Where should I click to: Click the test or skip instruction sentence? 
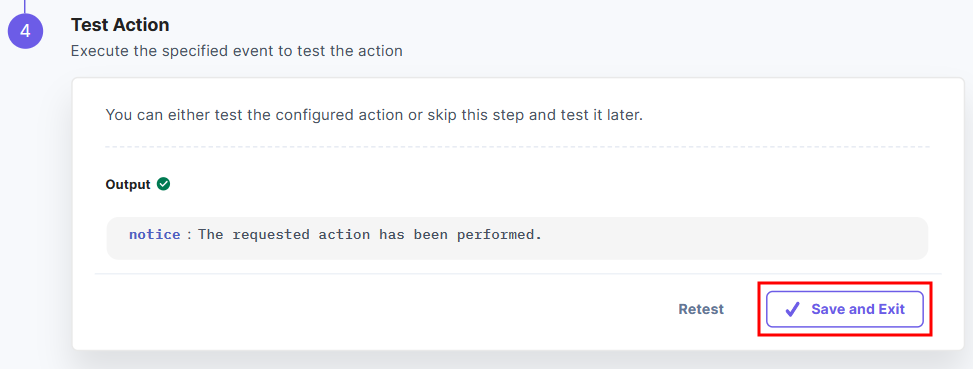(374, 115)
